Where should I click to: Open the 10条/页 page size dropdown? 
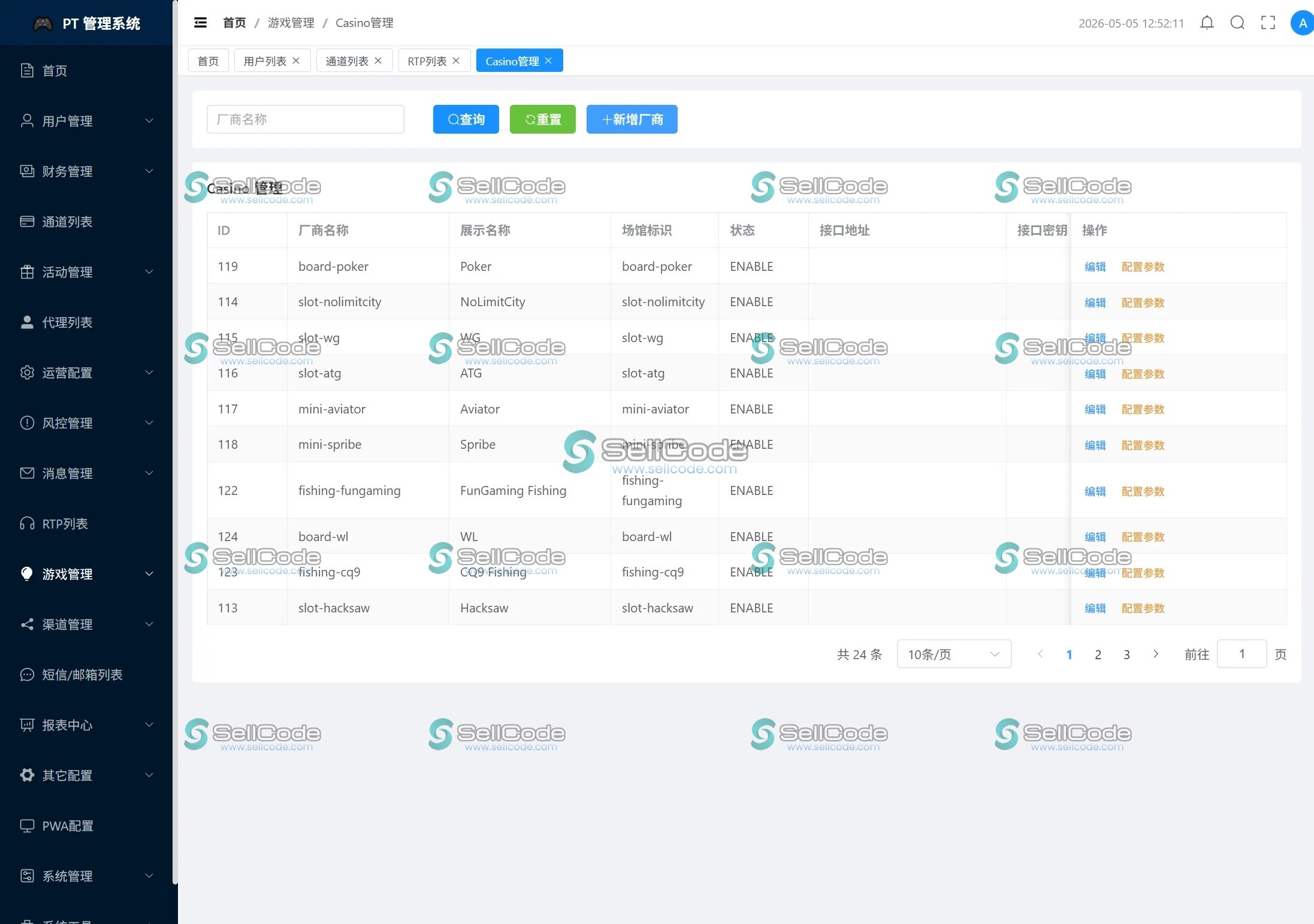954,654
